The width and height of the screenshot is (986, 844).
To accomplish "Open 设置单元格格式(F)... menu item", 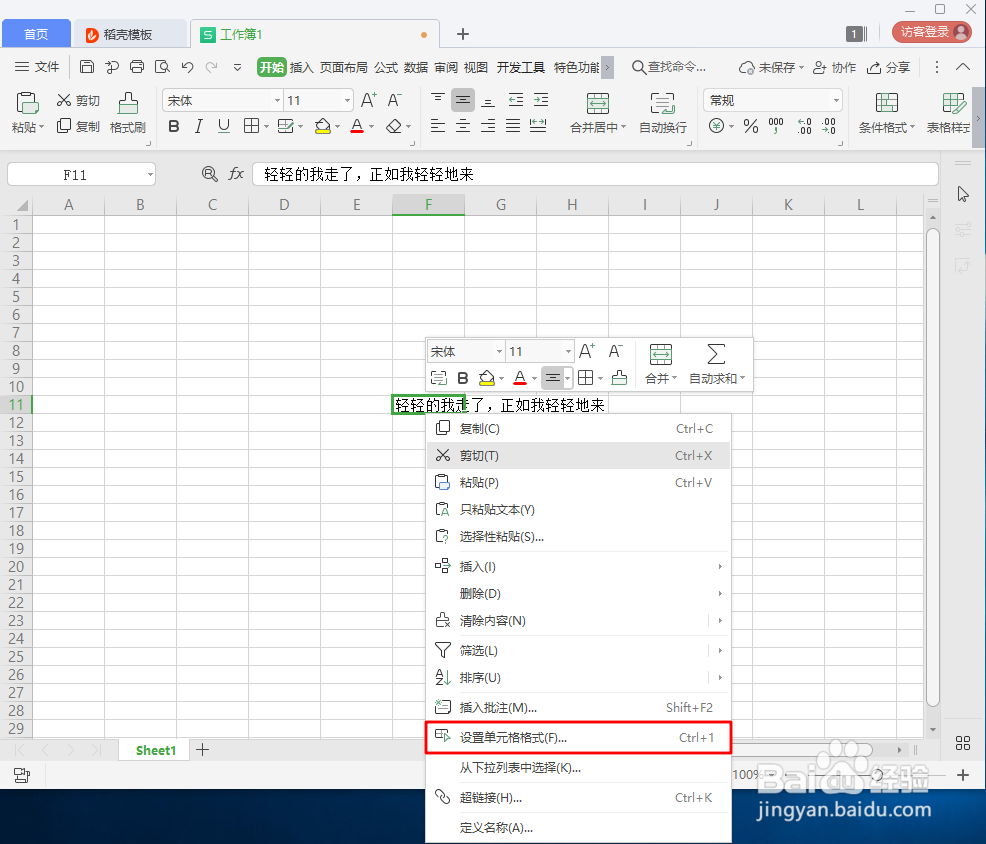I will tap(578, 738).
